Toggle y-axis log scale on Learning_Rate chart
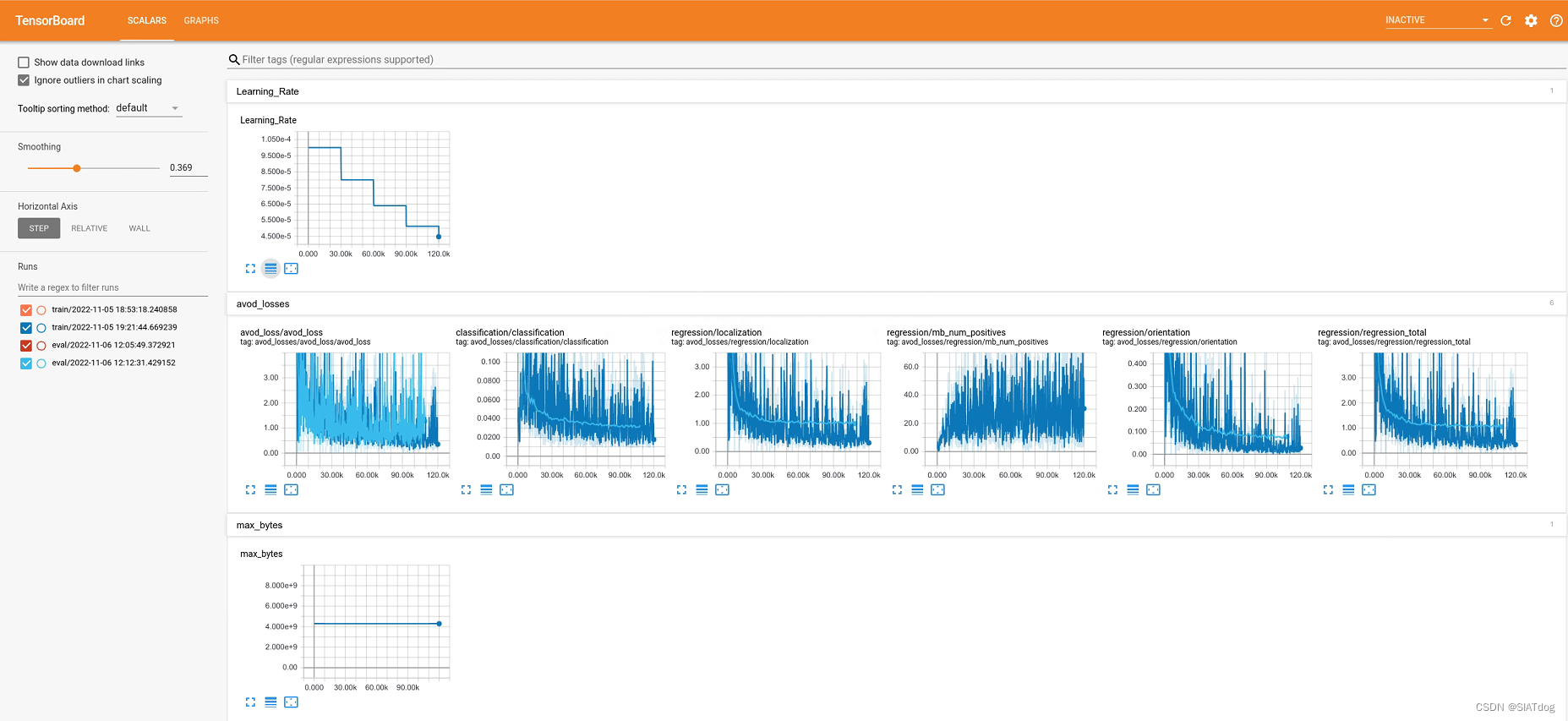The image size is (1568, 721). [270, 269]
